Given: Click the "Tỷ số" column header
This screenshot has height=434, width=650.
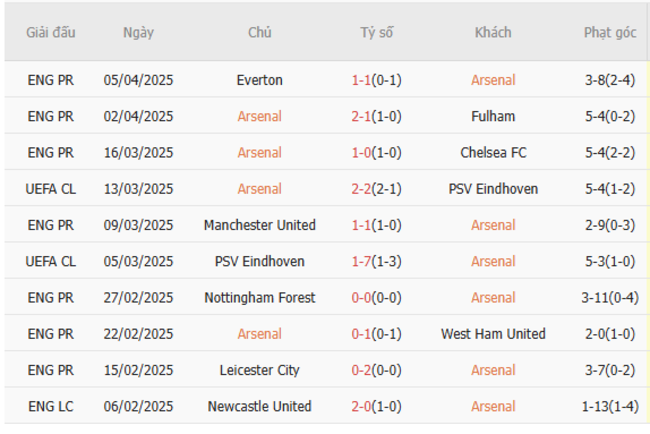Looking at the screenshot, I should 377,32.
